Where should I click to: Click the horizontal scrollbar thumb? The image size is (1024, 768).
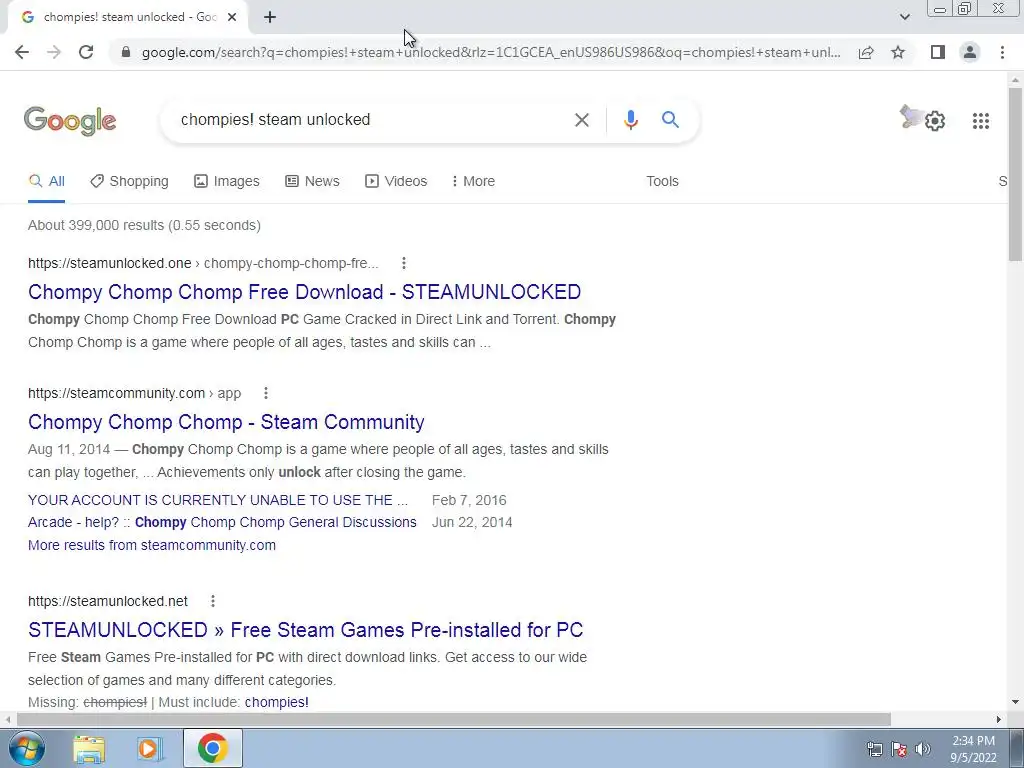(453, 719)
